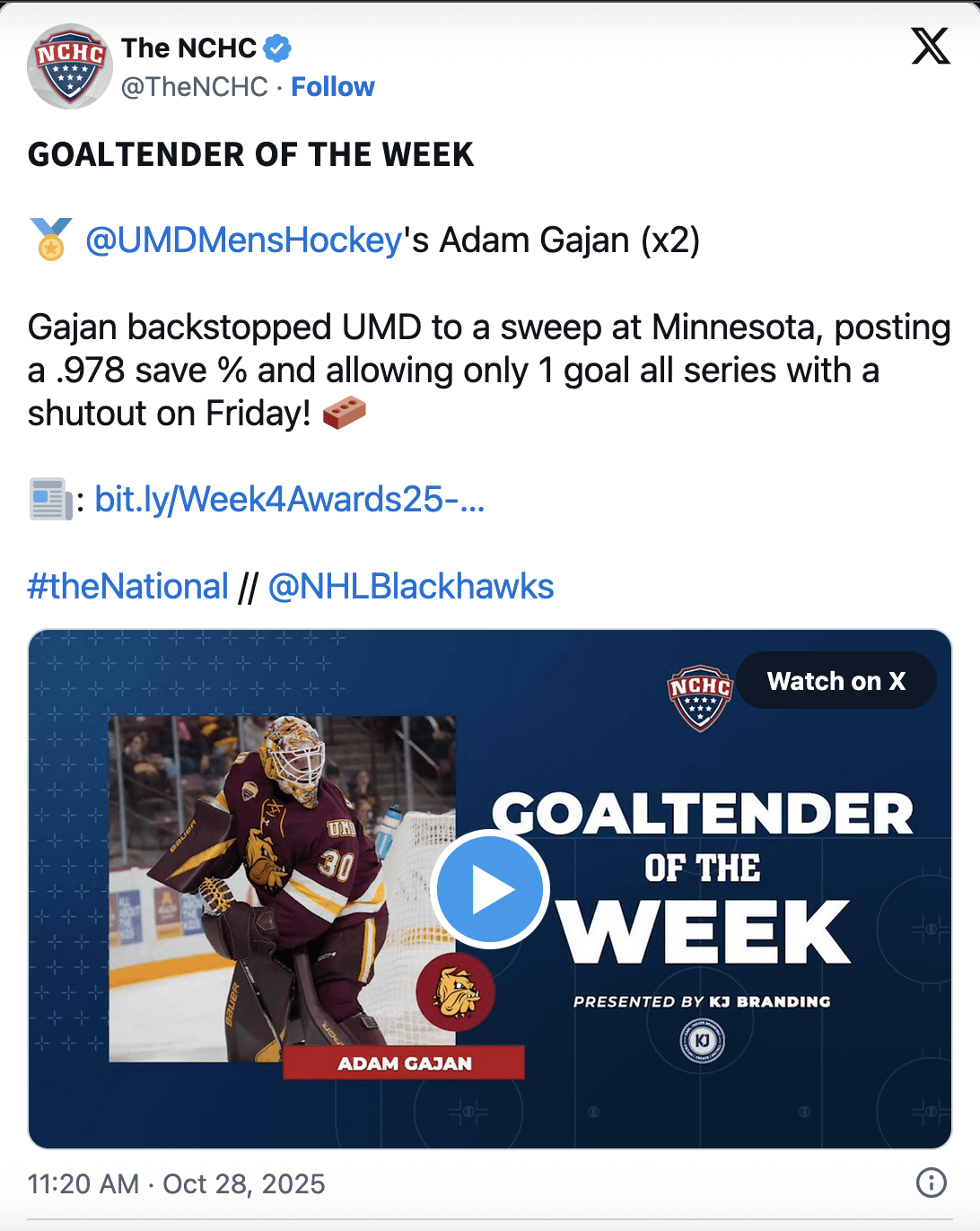Click the newspaper emoji icon
The image size is (980, 1231).
(49, 500)
